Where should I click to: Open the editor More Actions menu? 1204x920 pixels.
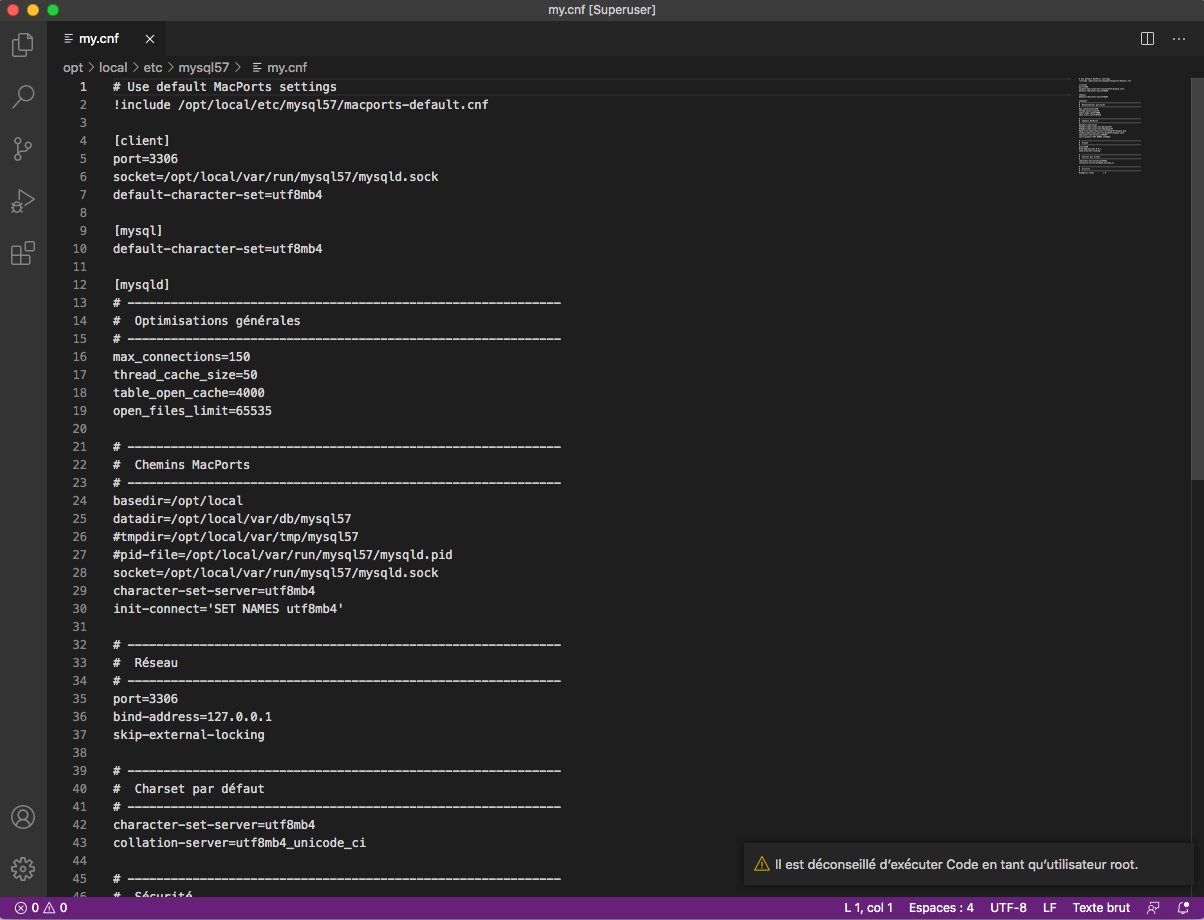coord(1178,39)
